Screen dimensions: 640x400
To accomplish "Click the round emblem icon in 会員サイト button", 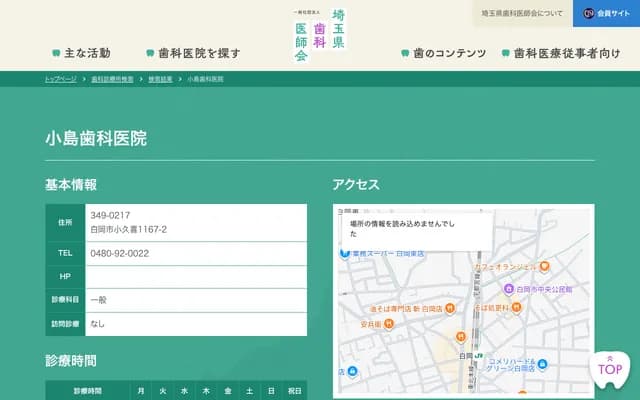I will pos(588,13).
